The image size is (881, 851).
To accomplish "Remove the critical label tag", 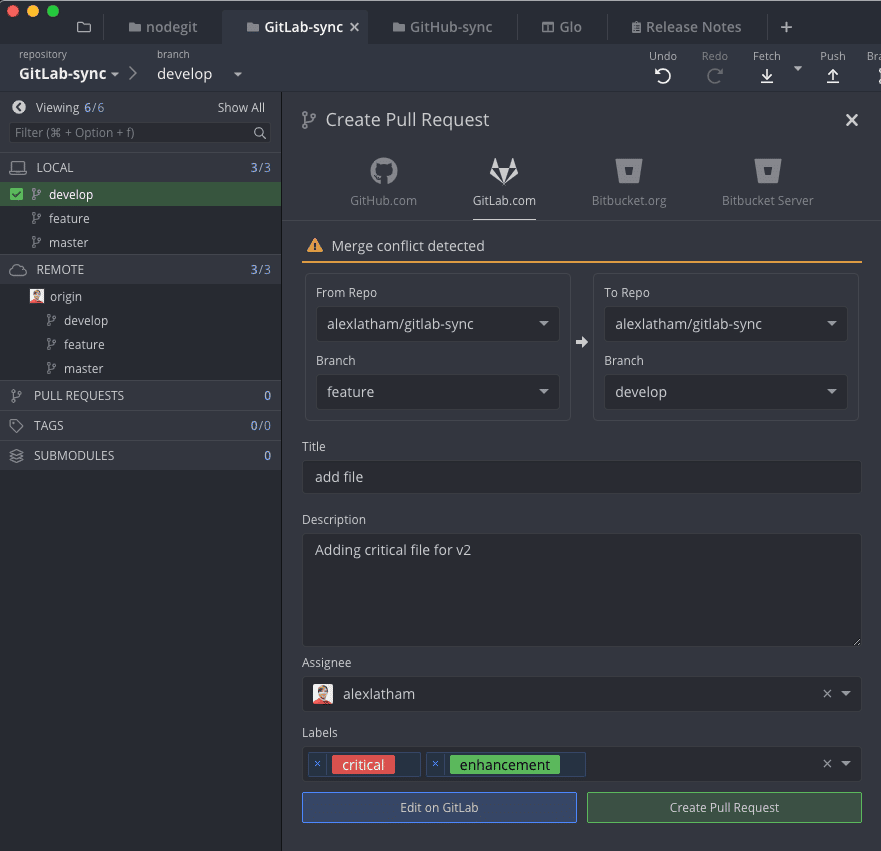I will (318, 764).
